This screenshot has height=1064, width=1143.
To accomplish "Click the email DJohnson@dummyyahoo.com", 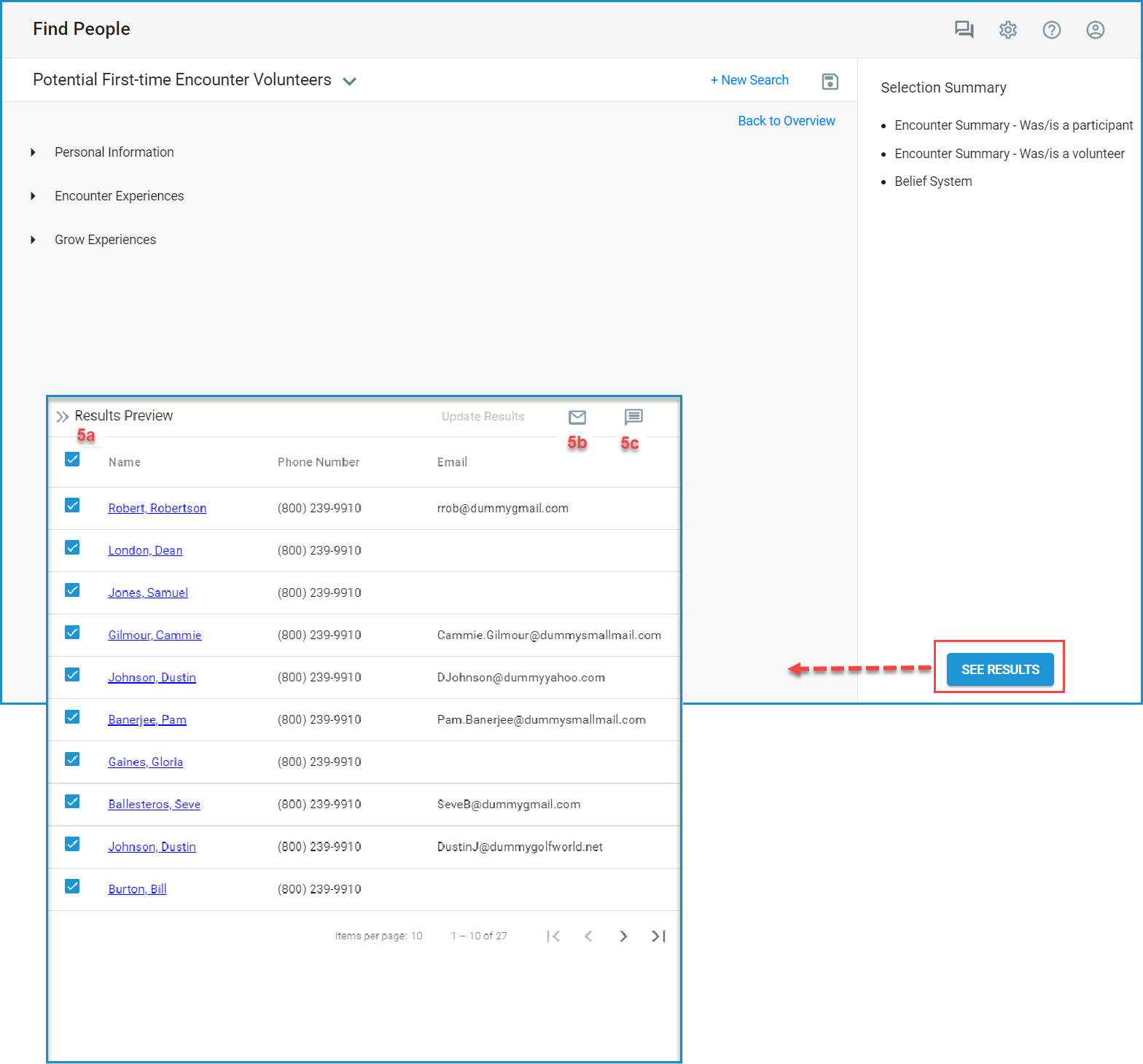I will (521, 677).
